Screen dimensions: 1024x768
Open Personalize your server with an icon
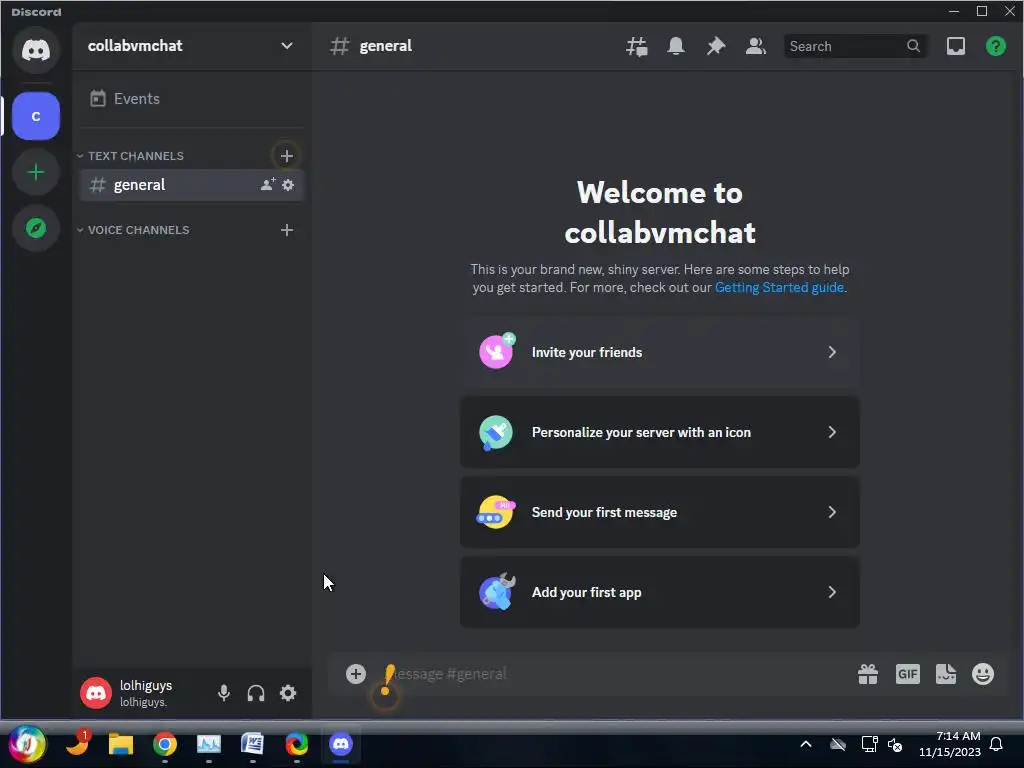tap(660, 432)
